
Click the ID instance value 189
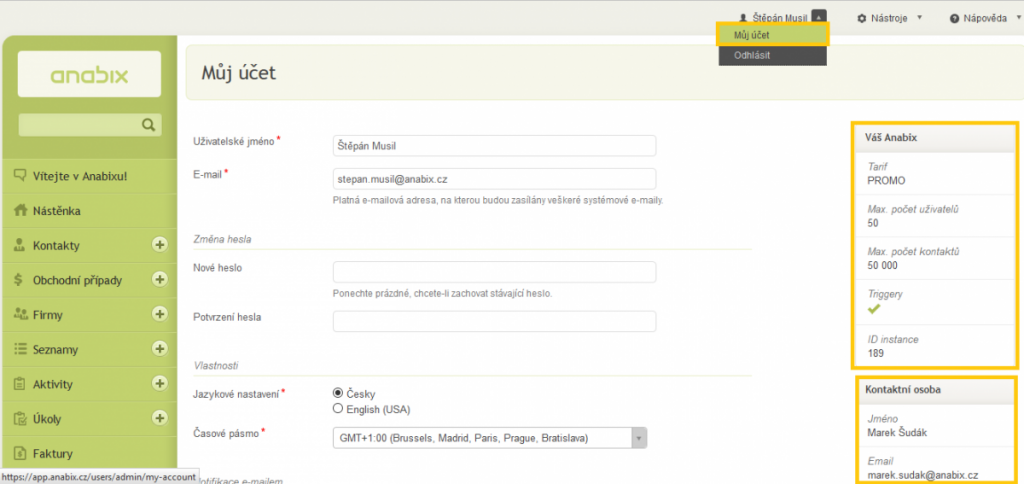[875, 353]
